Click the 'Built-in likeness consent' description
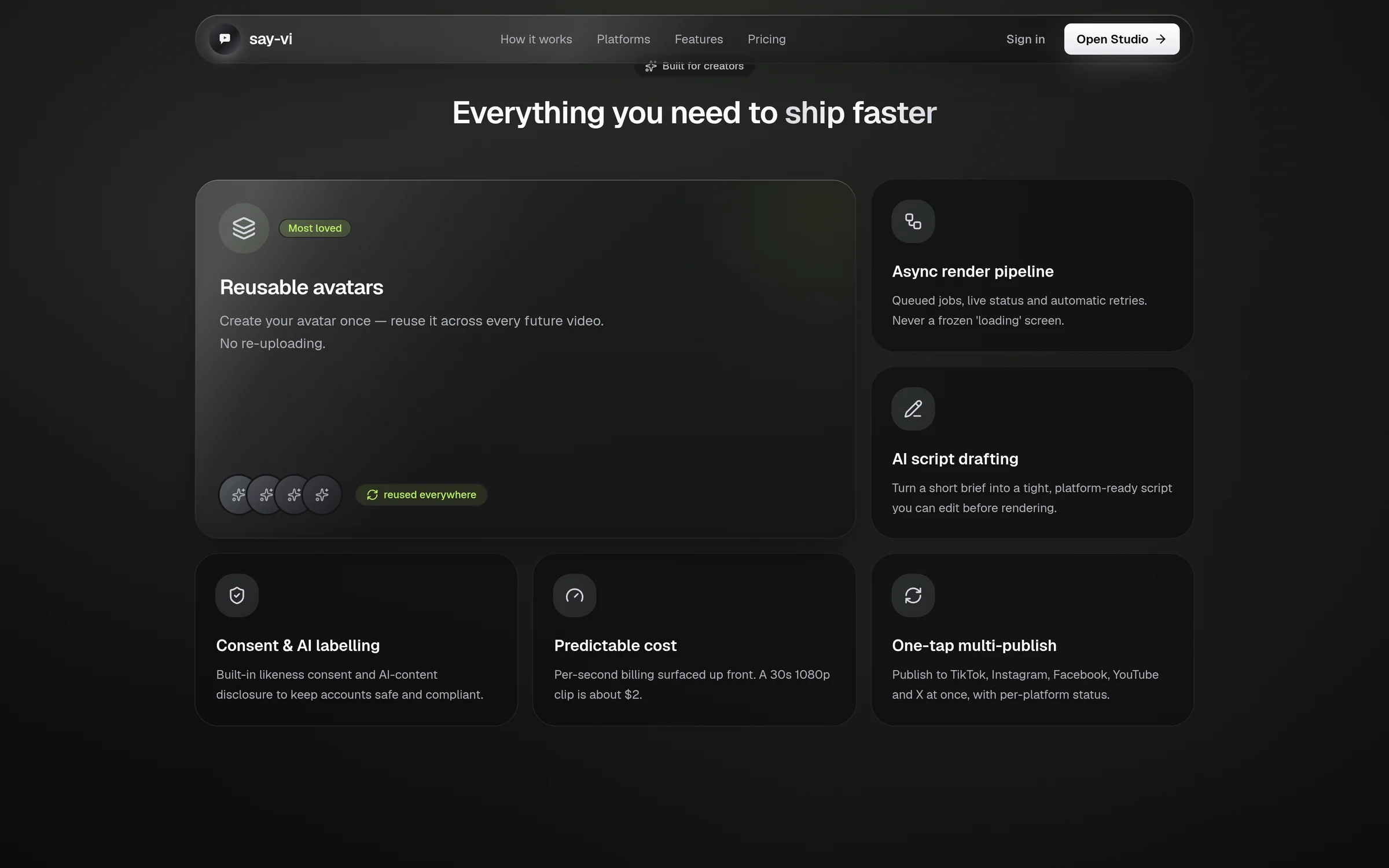The image size is (1389, 868). pyautogui.click(x=350, y=685)
